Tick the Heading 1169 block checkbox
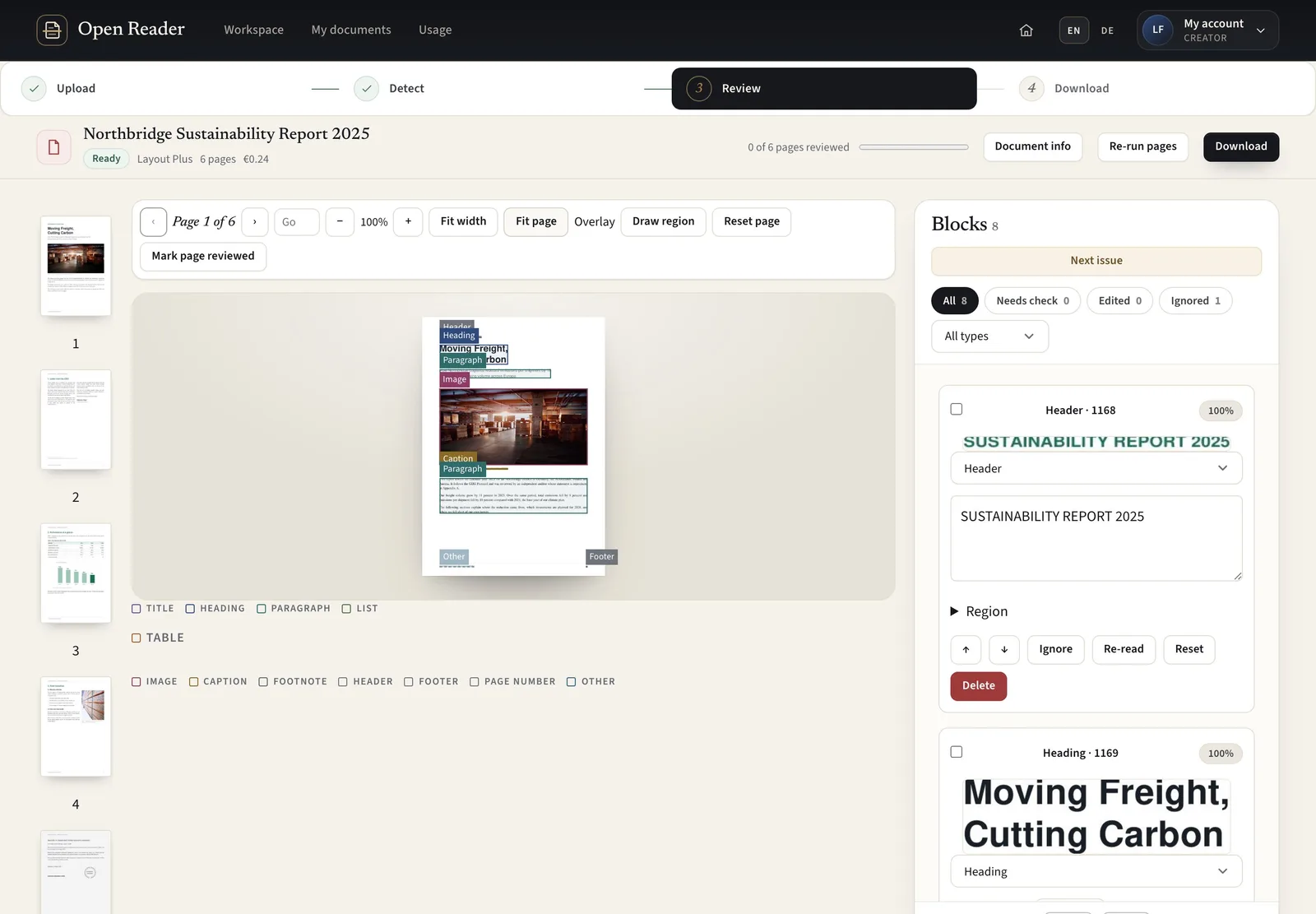This screenshot has width=1316, height=914. click(956, 752)
